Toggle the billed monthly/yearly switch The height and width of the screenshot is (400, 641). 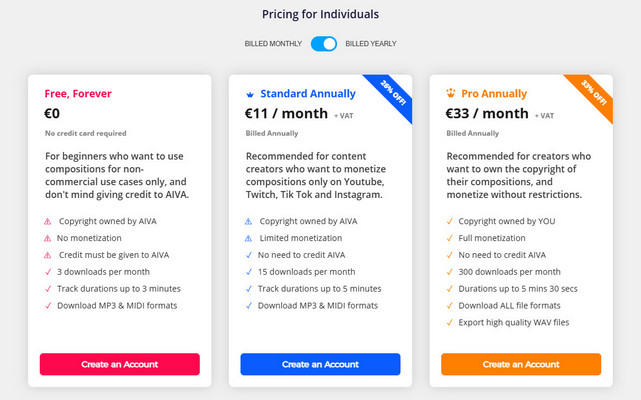(324, 44)
